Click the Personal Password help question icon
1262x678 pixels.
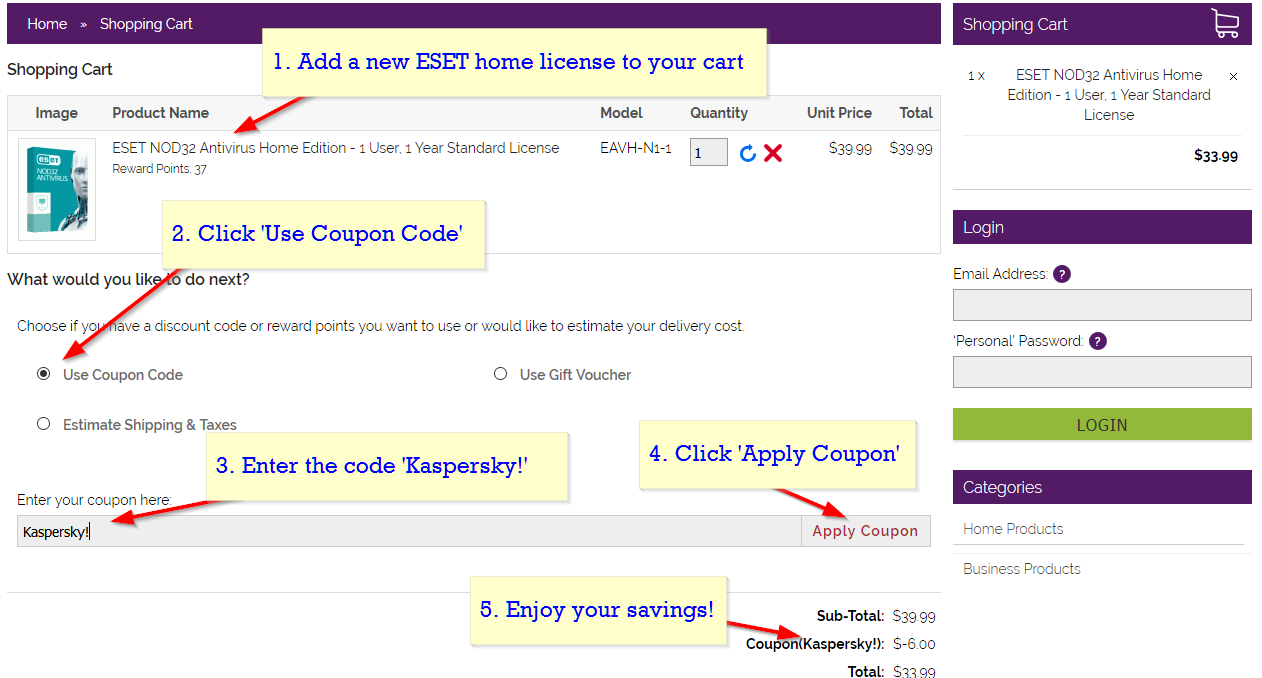click(1098, 341)
